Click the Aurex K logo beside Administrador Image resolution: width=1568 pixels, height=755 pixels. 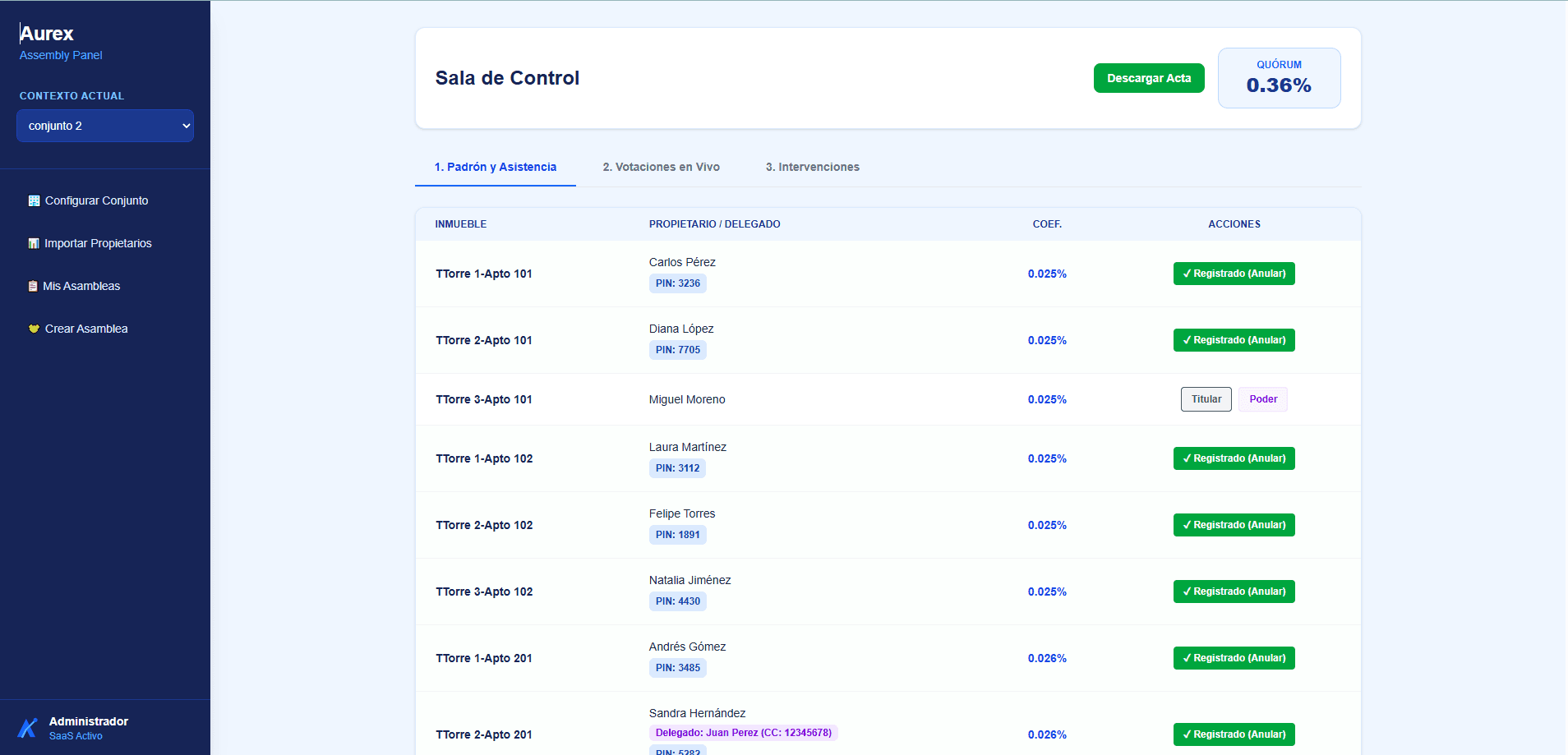(28, 728)
